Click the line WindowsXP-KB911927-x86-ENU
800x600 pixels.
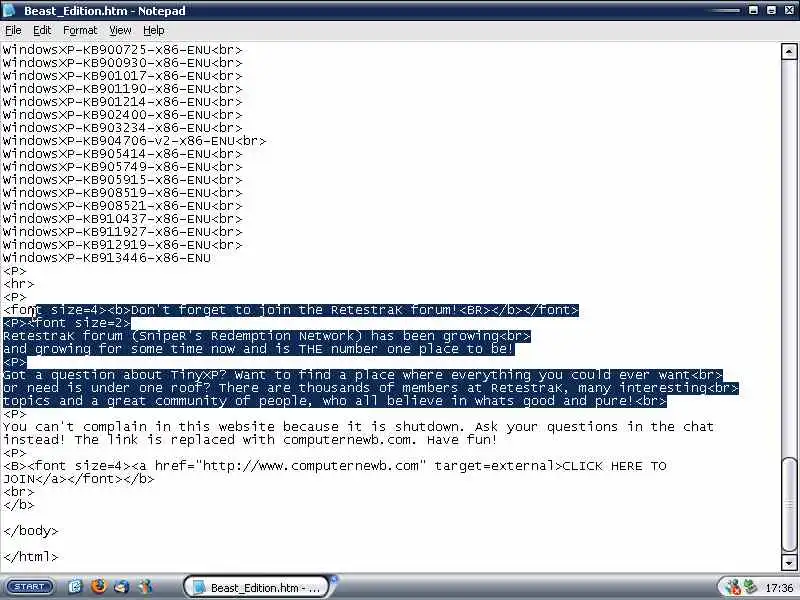pyautogui.click(x=122, y=232)
